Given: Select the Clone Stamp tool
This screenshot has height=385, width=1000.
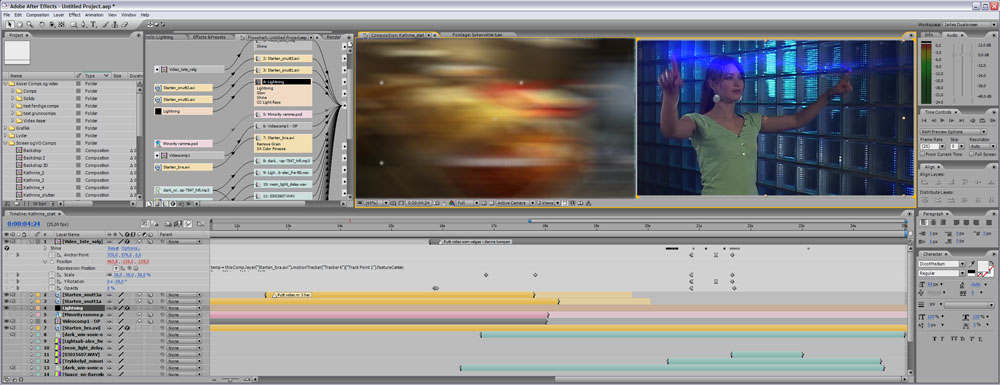Looking at the screenshot, I should tap(115, 24).
